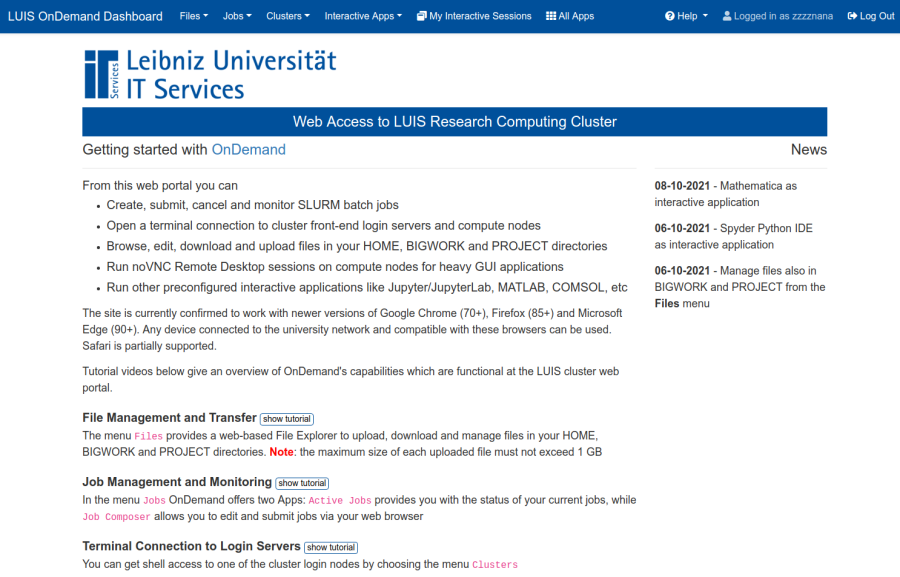Click Logged in as zzzznana text
The height and width of the screenshot is (577, 900).
pos(783,16)
